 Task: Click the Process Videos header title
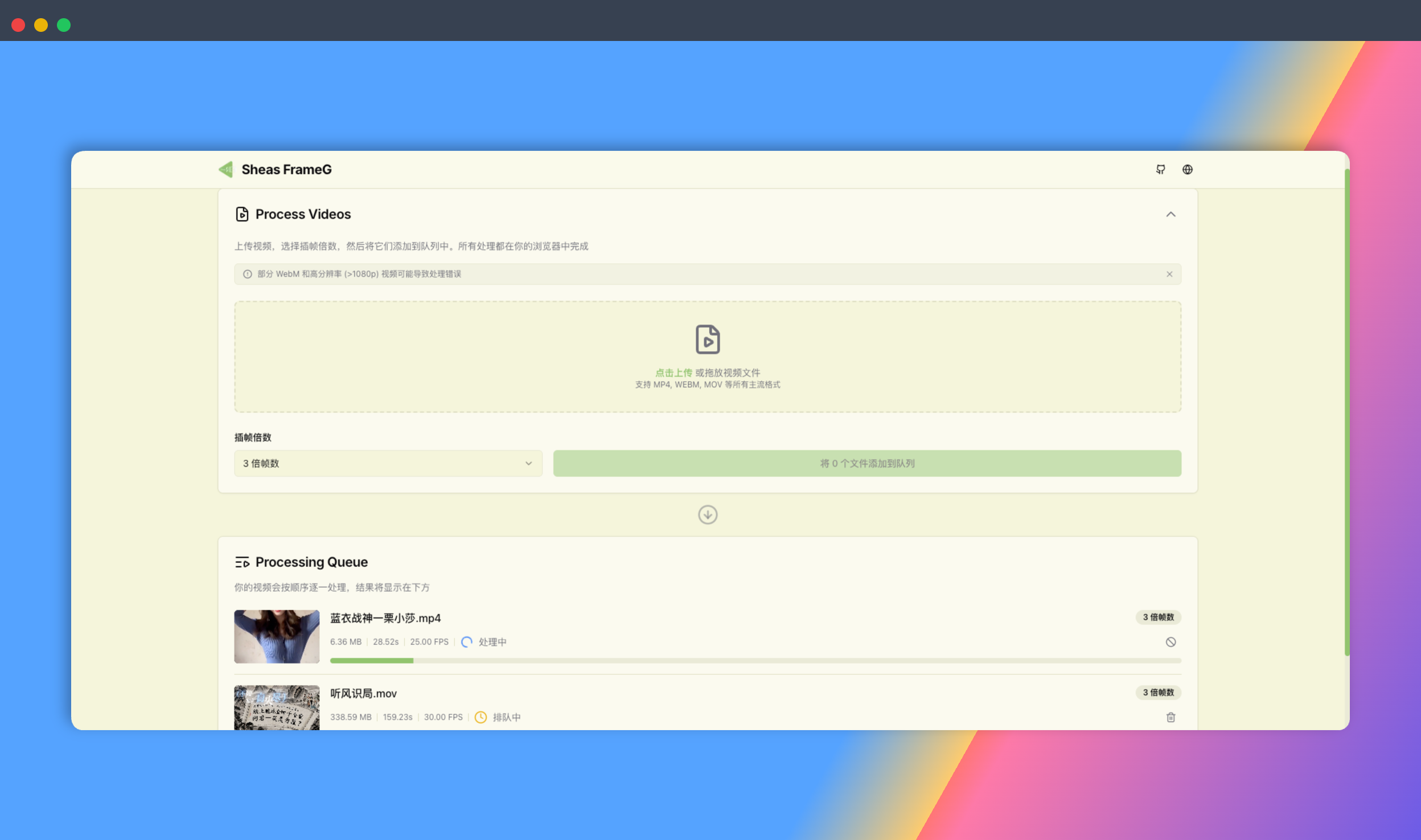click(303, 215)
